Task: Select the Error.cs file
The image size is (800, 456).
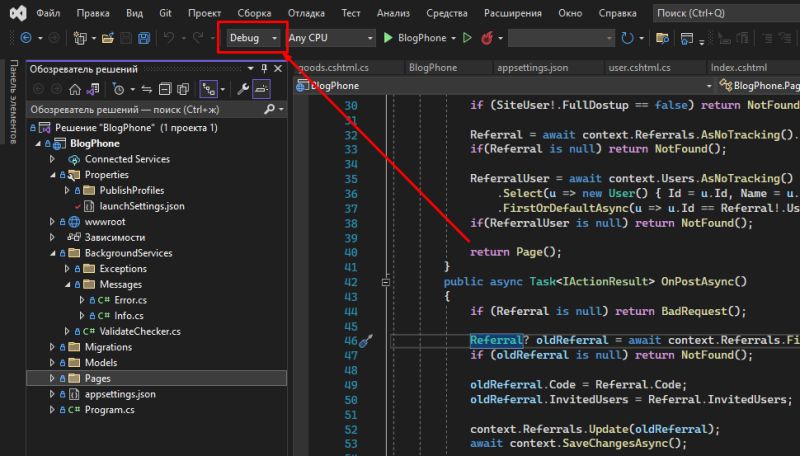Action: 130,300
